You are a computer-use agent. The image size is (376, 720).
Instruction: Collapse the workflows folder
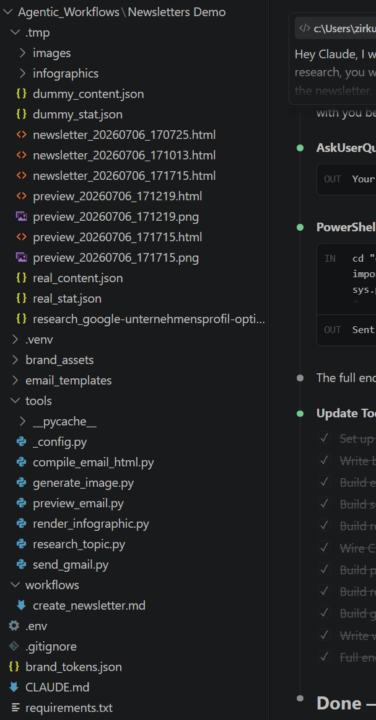15,585
